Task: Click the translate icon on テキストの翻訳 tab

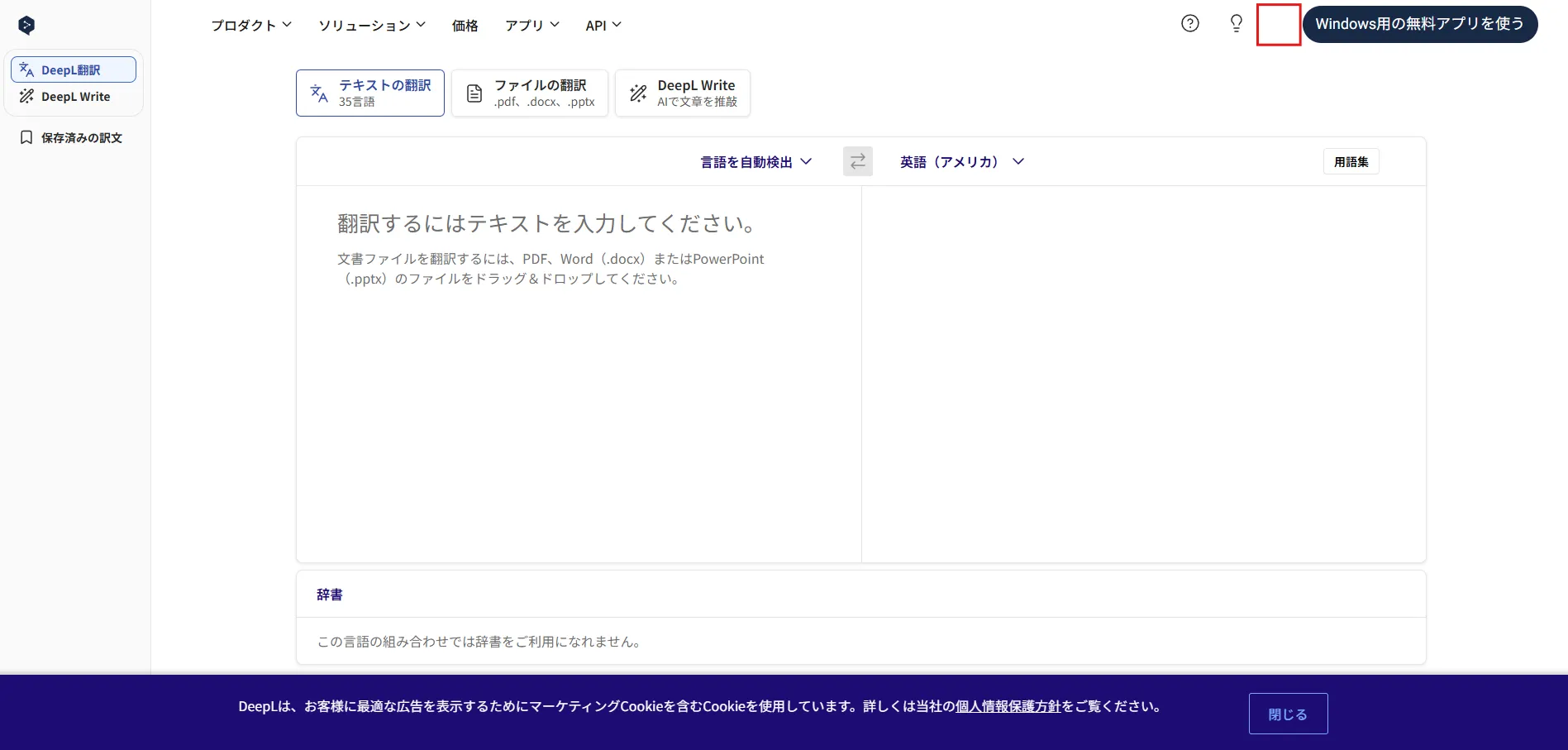Action: [319, 93]
